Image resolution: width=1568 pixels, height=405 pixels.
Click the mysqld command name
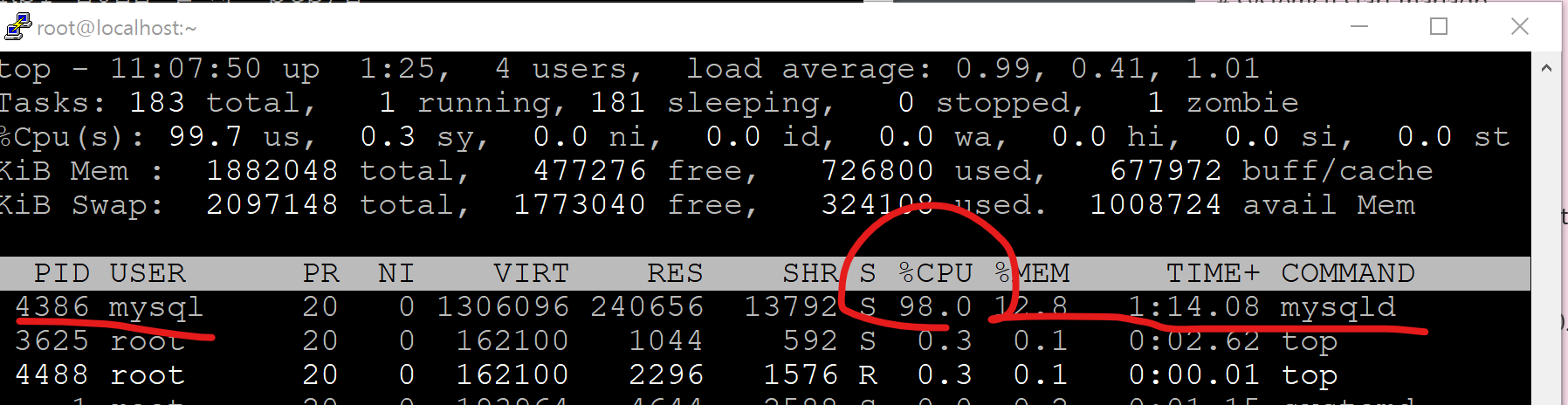(x=1338, y=307)
